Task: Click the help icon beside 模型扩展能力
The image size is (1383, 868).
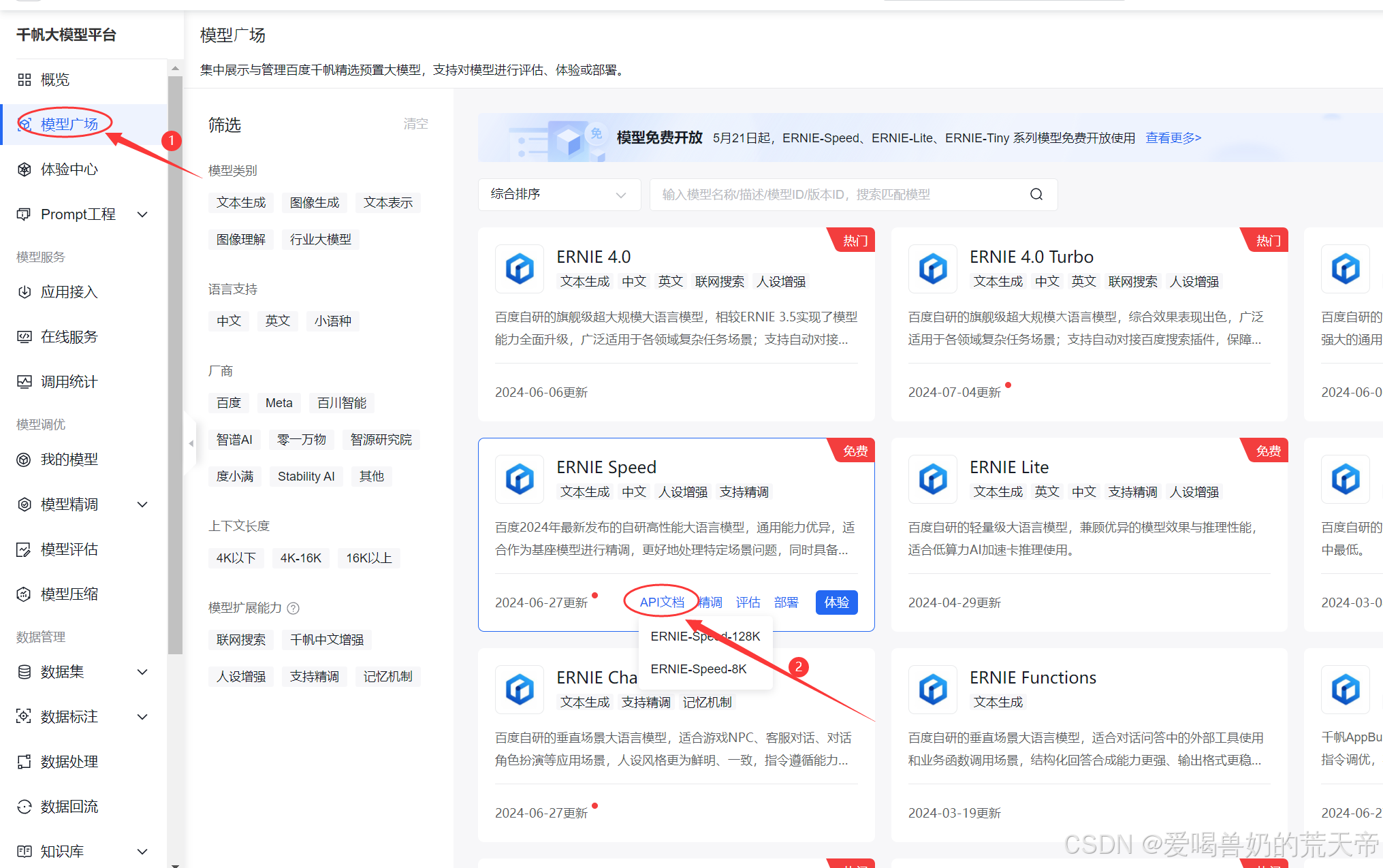Action: point(293,608)
